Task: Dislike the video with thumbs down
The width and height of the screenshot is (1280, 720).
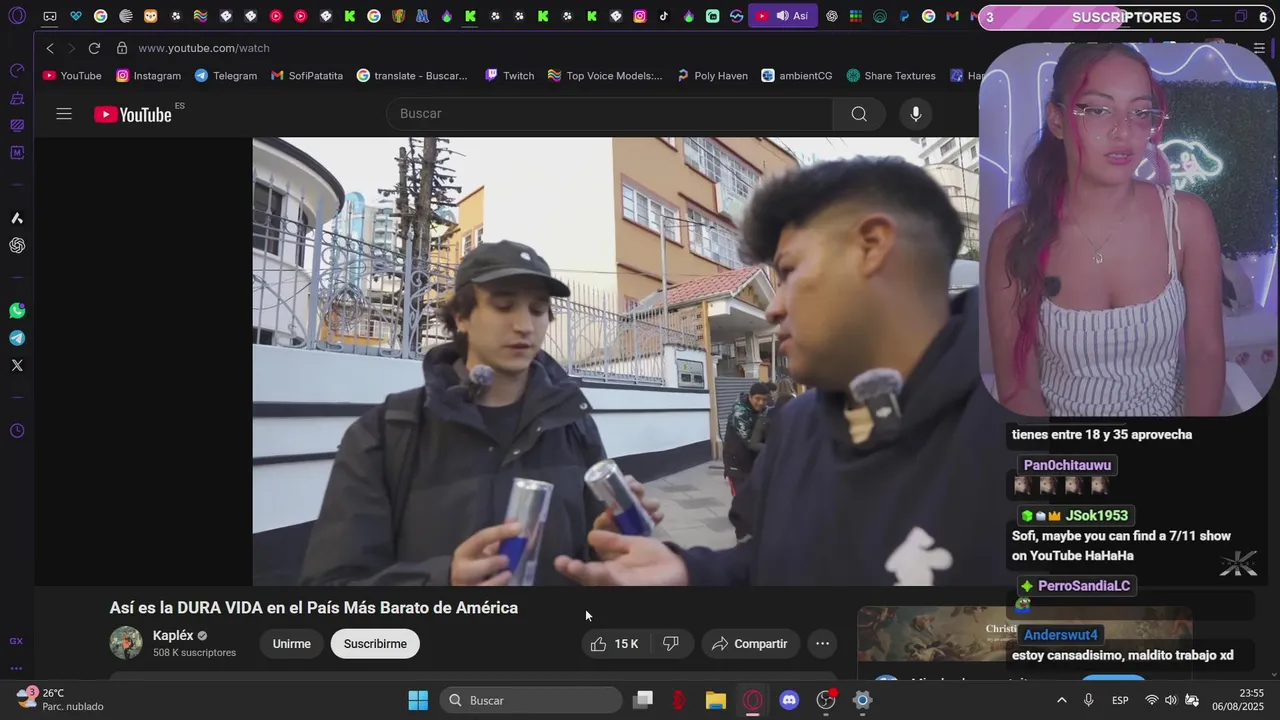Action: click(671, 644)
